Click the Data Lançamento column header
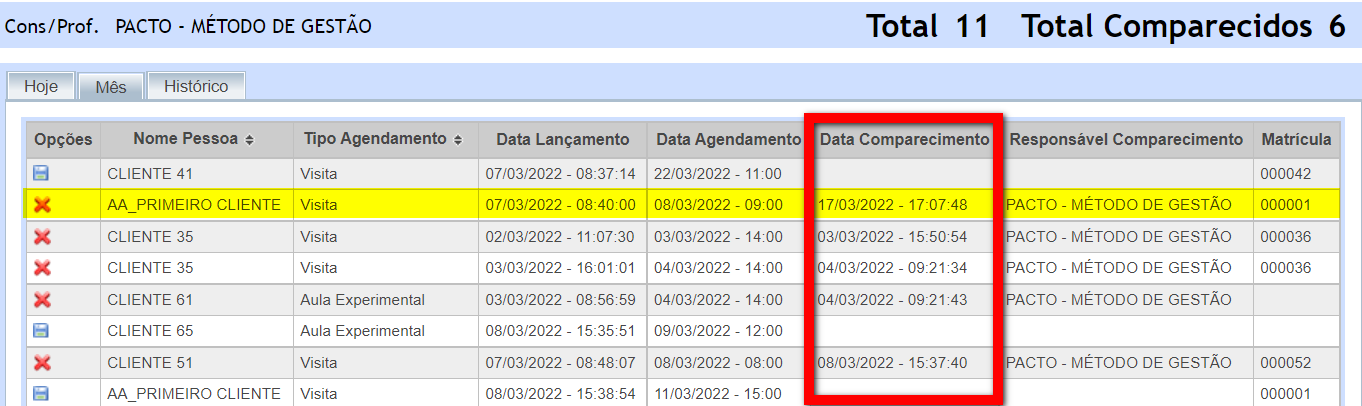Image resolution: width=1362 pixels, height=406 pixels. 562,140
